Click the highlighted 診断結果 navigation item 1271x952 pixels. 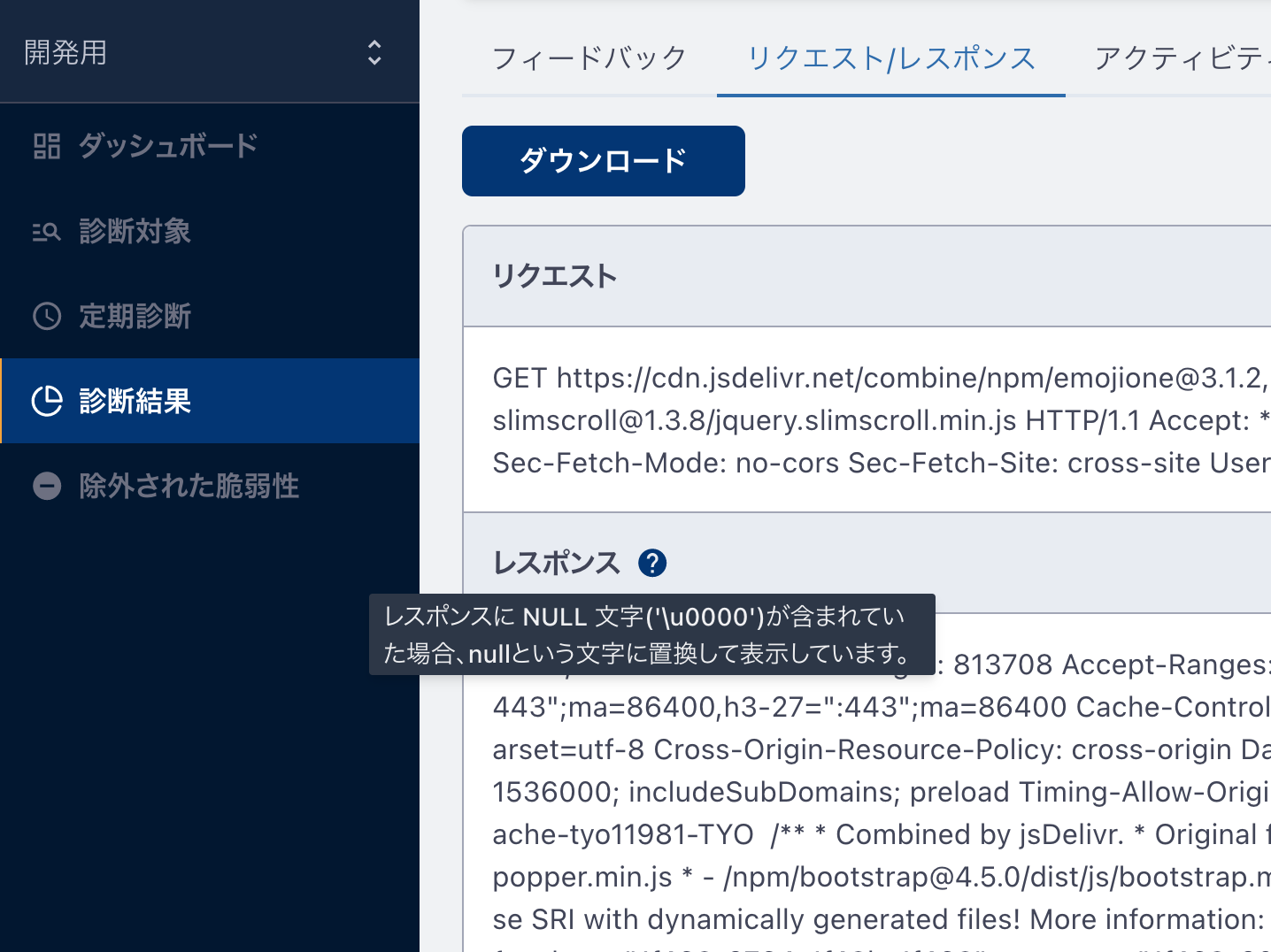(135, 401)
